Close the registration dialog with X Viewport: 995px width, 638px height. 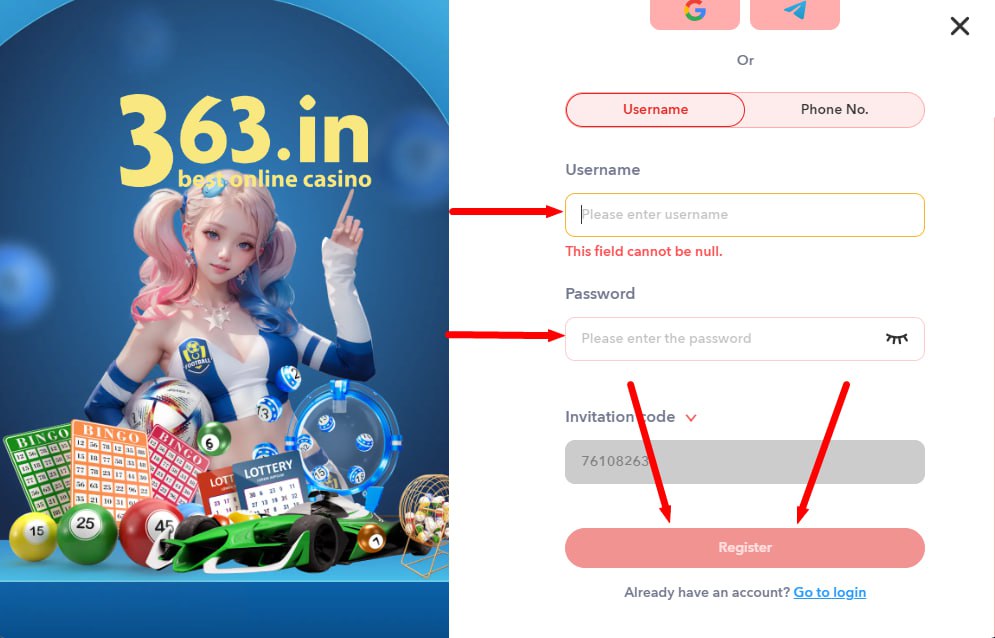[x=959, y=26]
